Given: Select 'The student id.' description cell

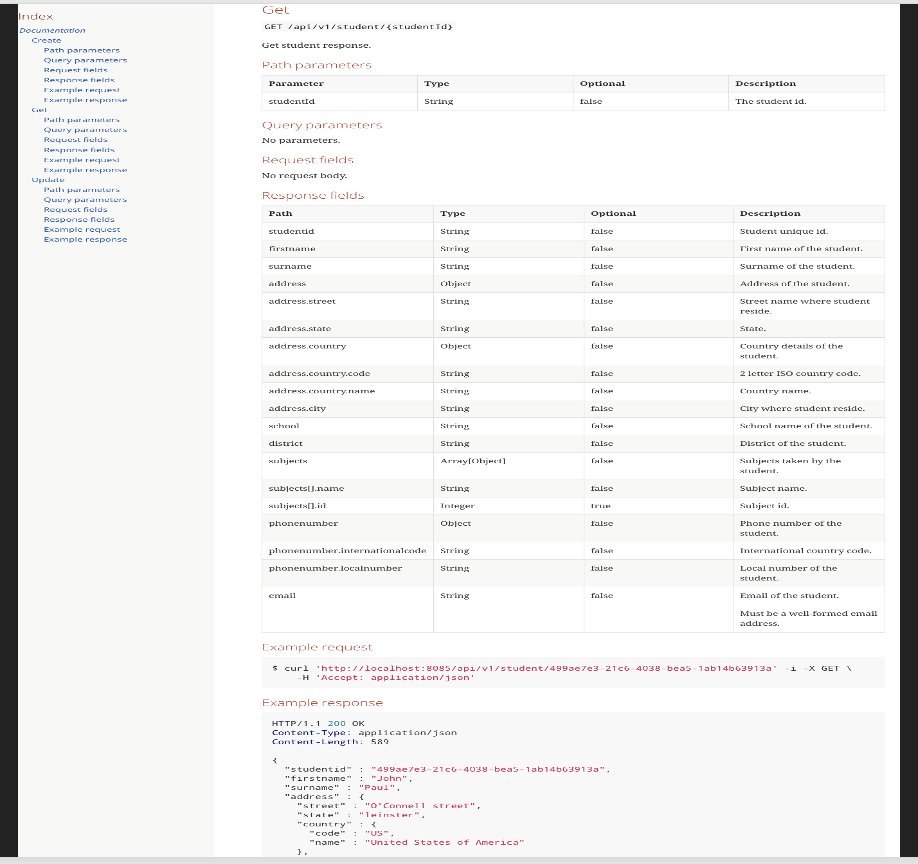Looking at the screenshot, I should (x=770, y=101).
